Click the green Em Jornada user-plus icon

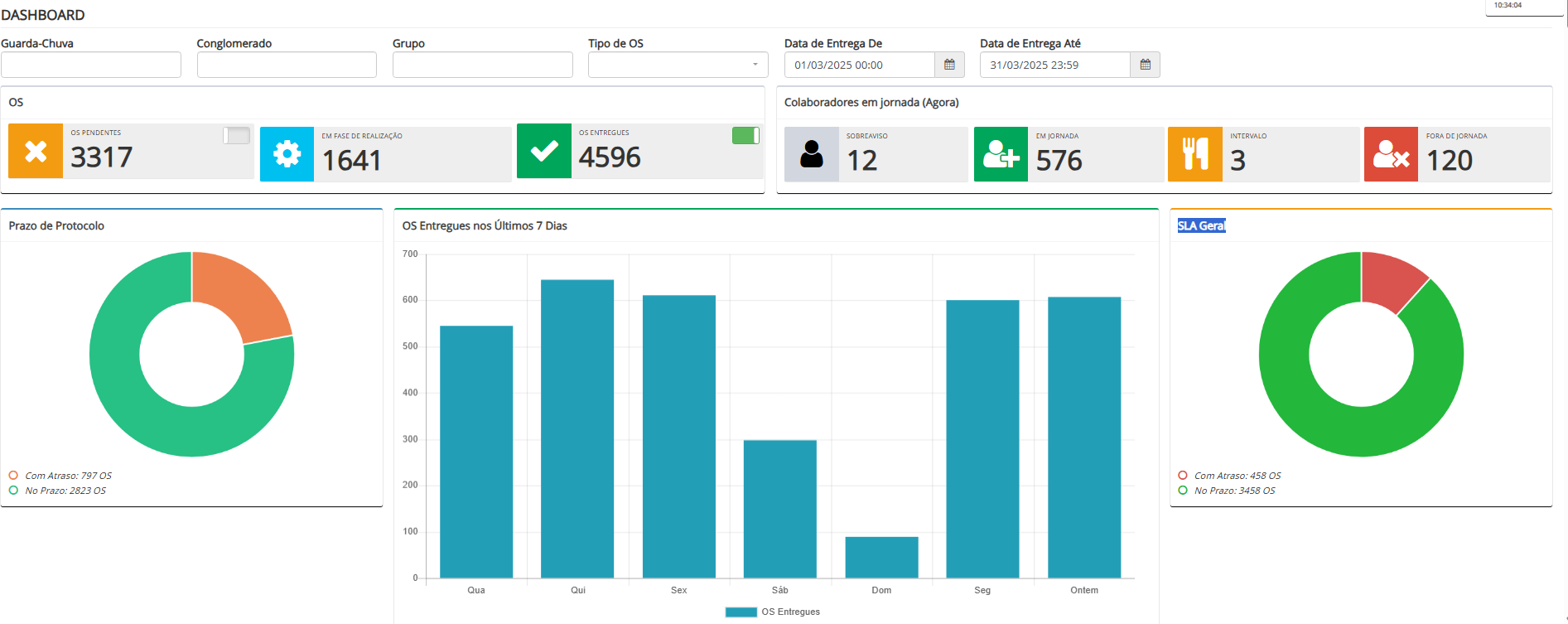[1001, 154]
